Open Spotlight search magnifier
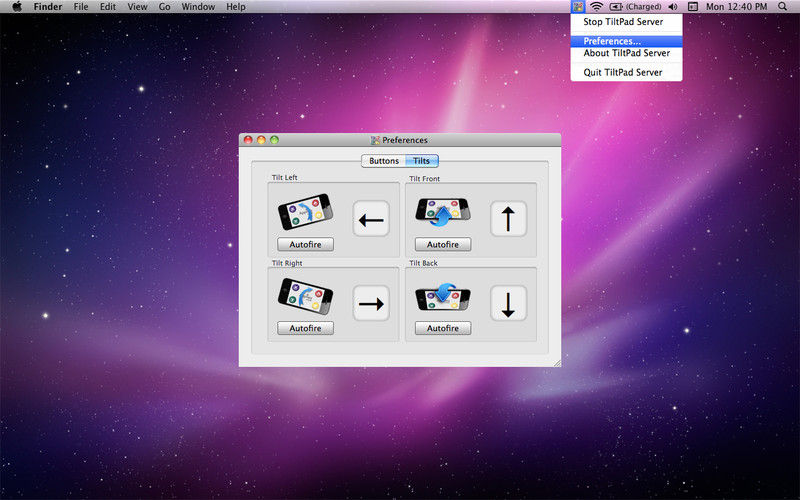800x500 pixels. (x=782, y=7)
